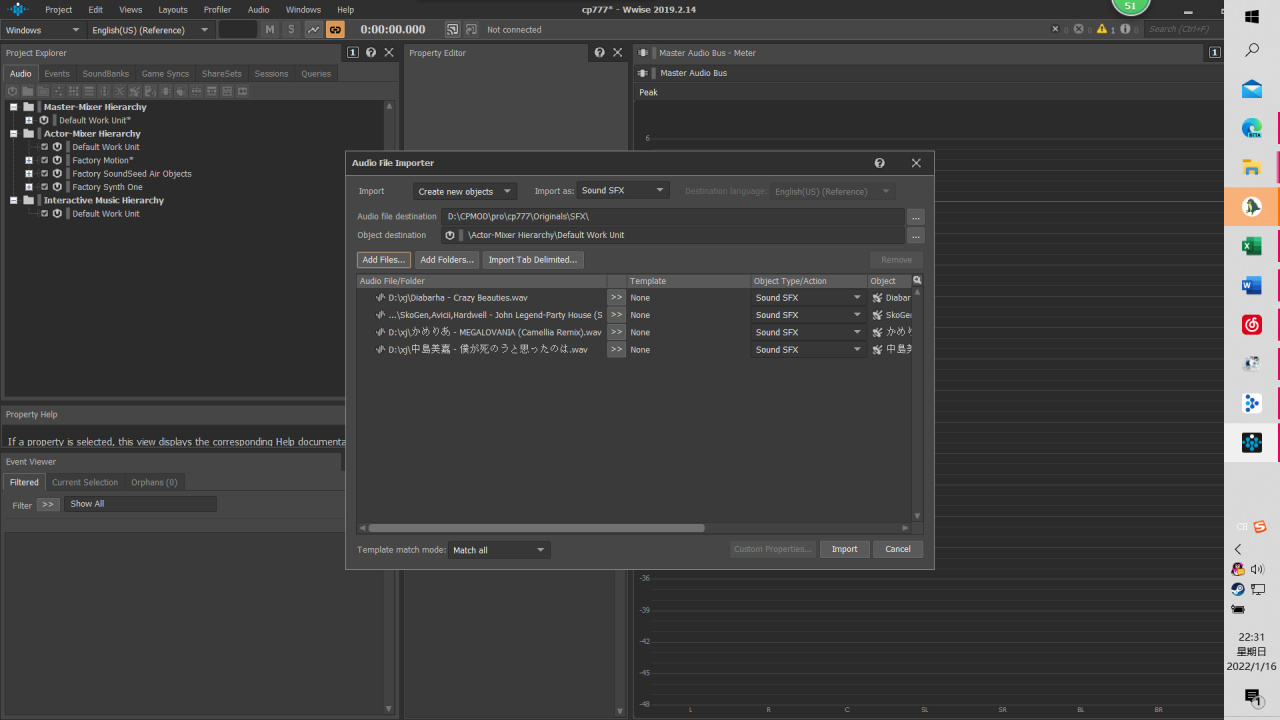The image size is (1280, 720).
Task: Toggle checkbox for Factory Synth One
Action: click(x=44, y=187)
